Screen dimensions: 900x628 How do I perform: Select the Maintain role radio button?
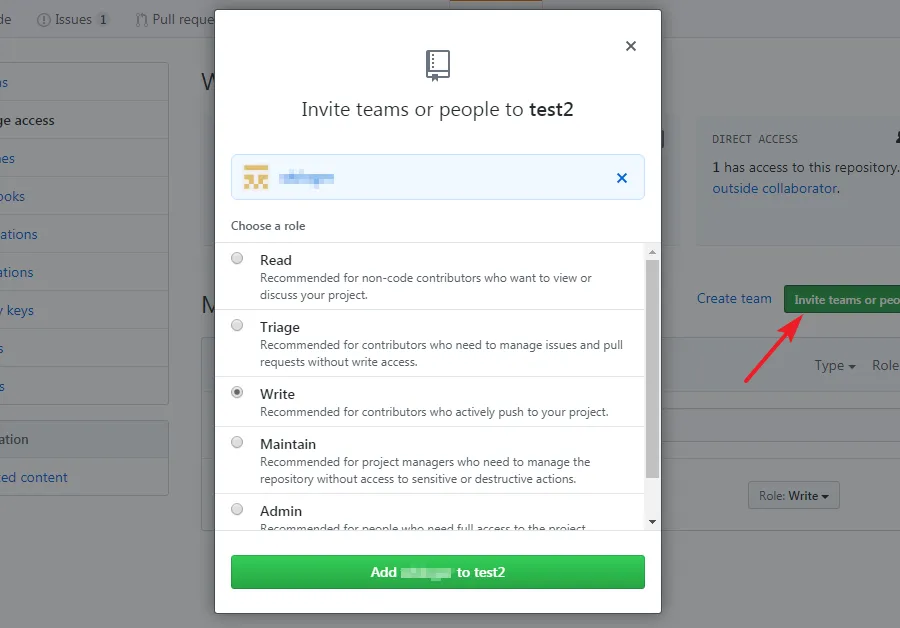click(x=237, y=442)
